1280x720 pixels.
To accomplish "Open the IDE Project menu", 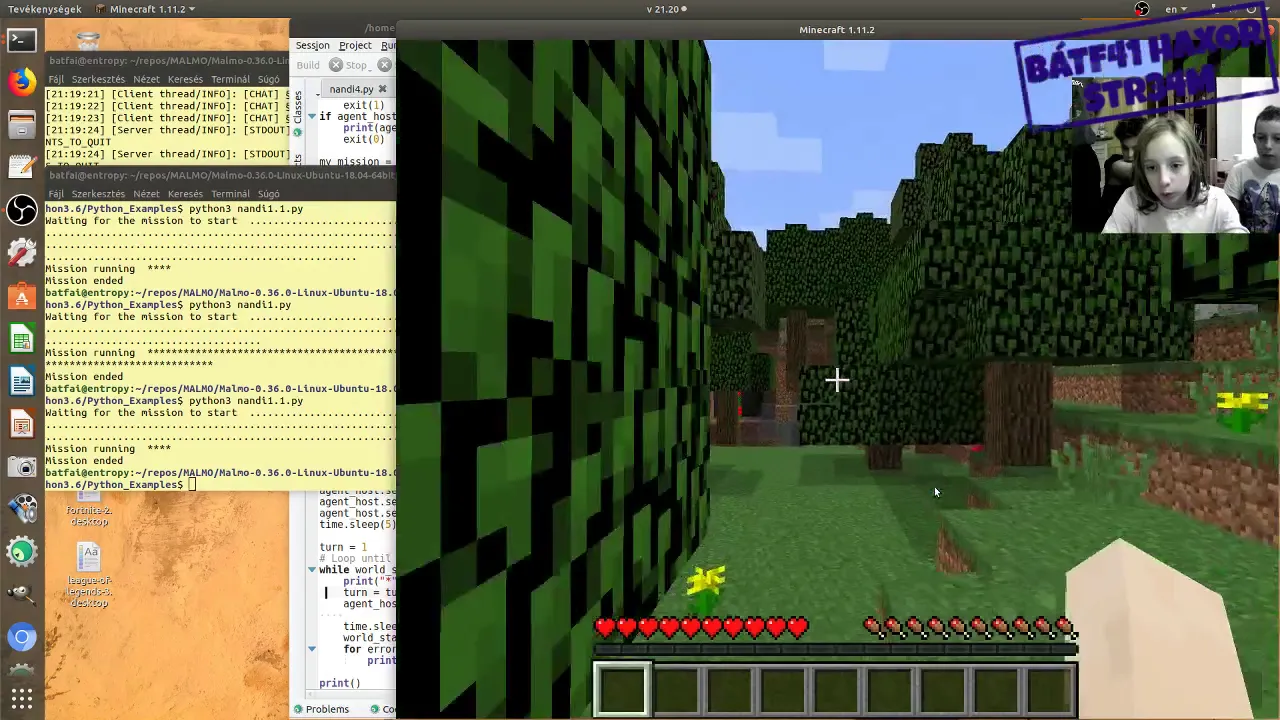I will click(x=355, y=45).
